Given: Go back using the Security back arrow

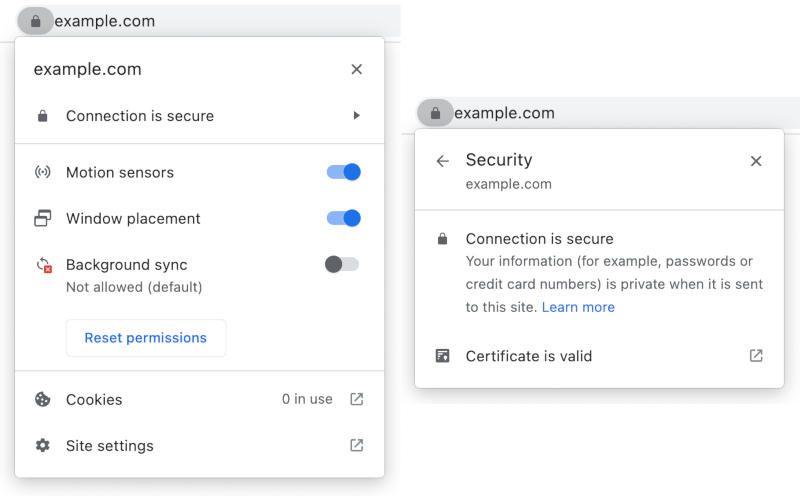Looking at the screenshot, I should (x=443, y=161).
